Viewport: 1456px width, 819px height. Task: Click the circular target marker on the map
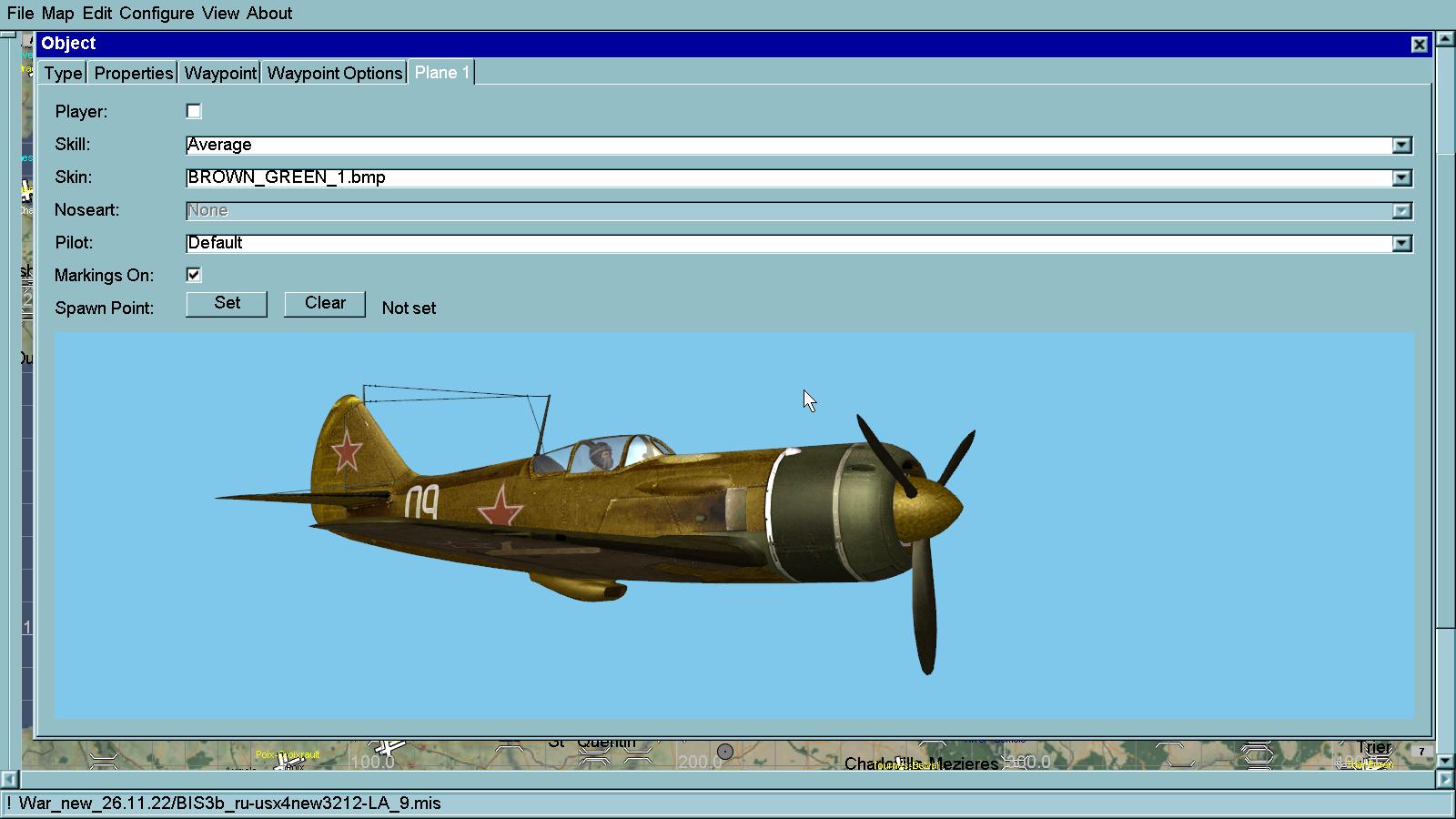point(725,752)
